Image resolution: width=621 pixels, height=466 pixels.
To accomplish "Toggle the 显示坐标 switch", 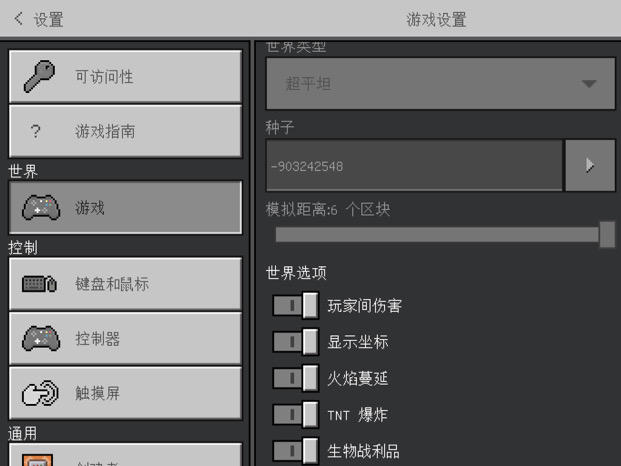I will pos(295,342).
